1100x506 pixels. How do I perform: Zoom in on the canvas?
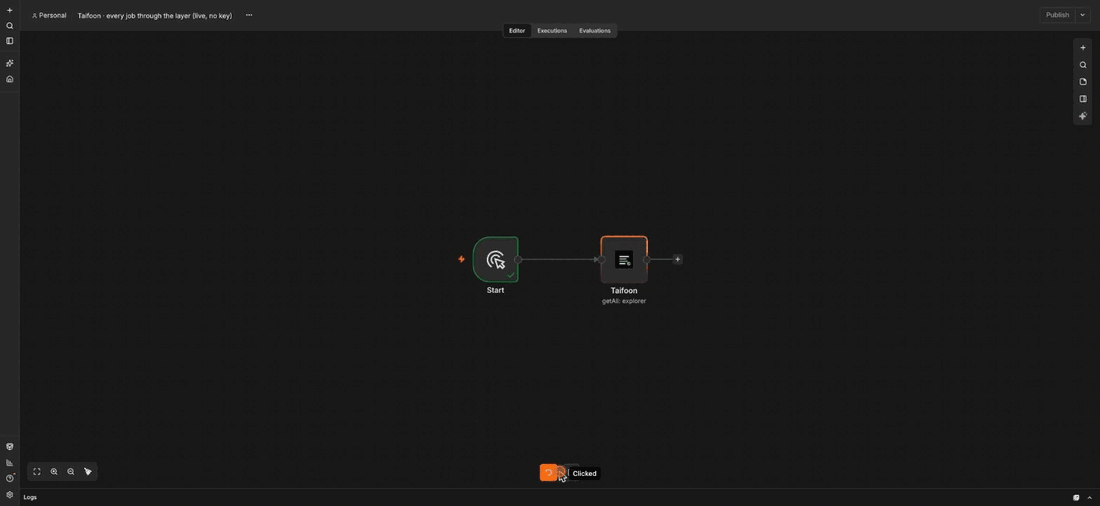pos(54,472)
